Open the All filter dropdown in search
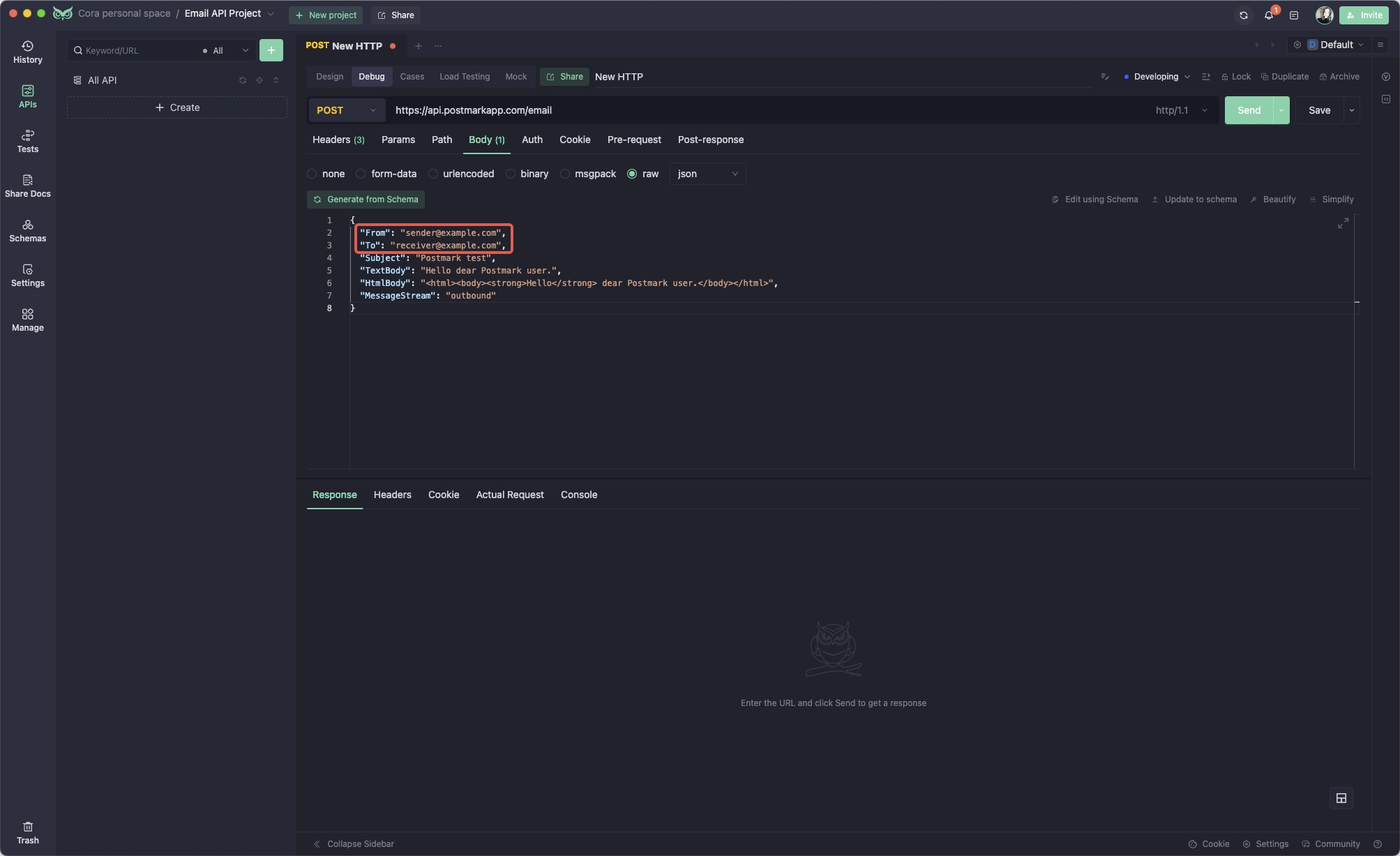Viewport: 1400px width, 856px height. click(225, 50)
